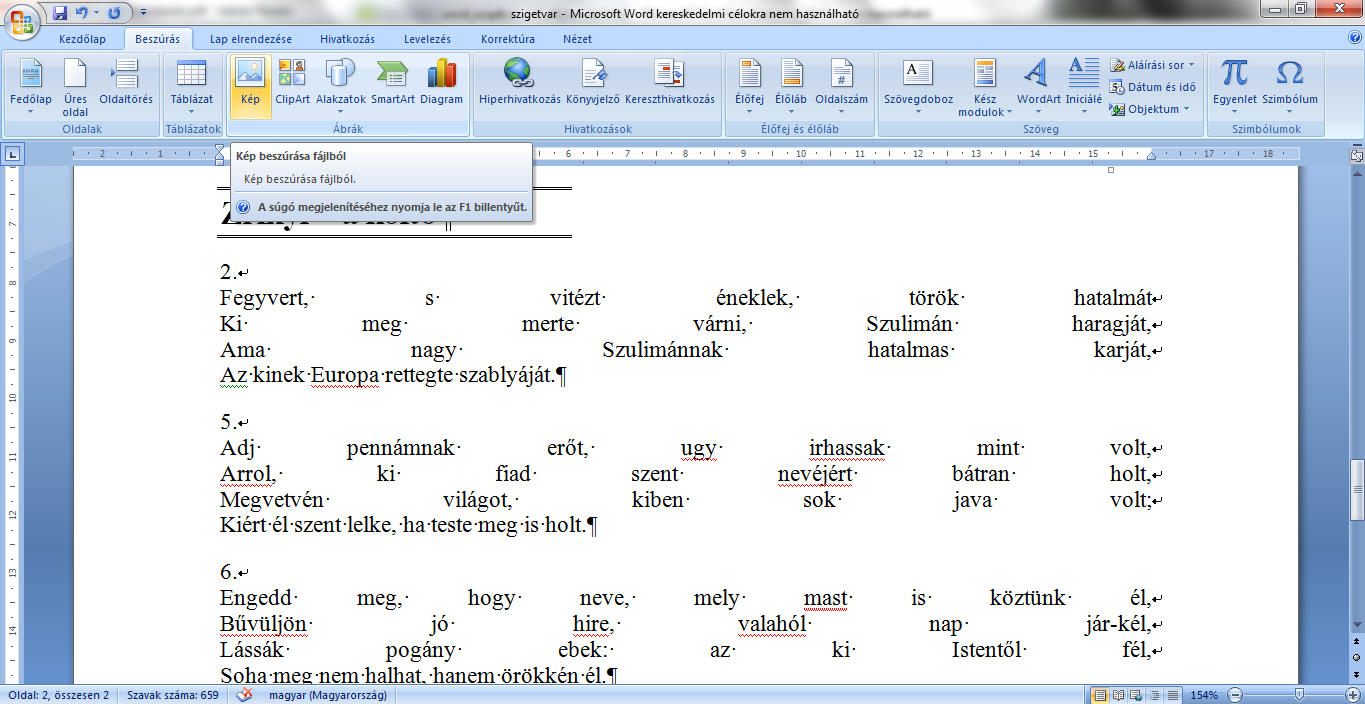Click the word count 'Szavak száma: 659'

pos(172,695)
